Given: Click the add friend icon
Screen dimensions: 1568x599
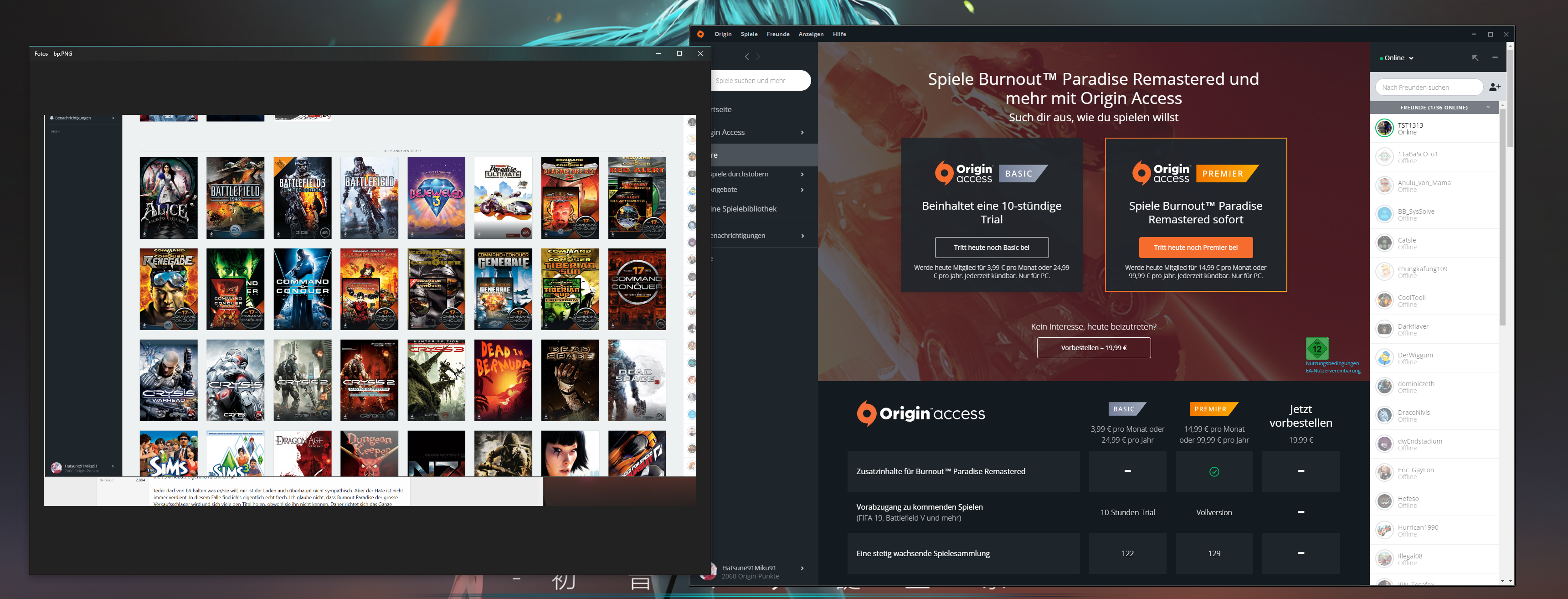Looking at the screenshot, I should 1494,87.
